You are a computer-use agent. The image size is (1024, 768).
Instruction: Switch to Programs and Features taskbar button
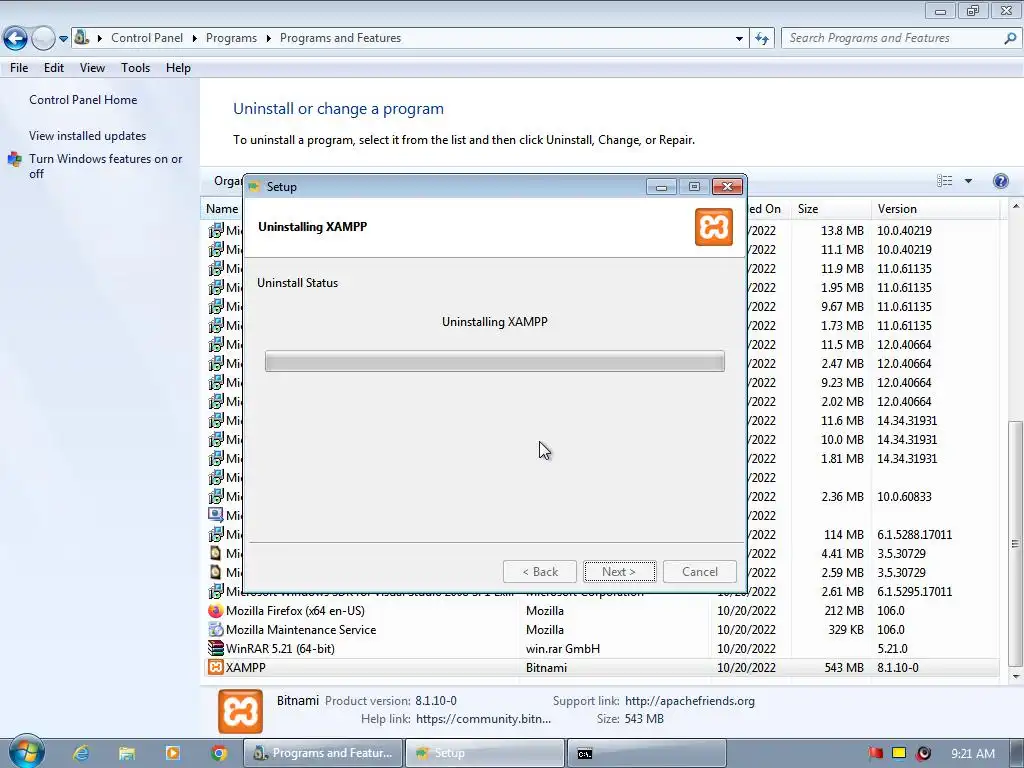point(323,753)
